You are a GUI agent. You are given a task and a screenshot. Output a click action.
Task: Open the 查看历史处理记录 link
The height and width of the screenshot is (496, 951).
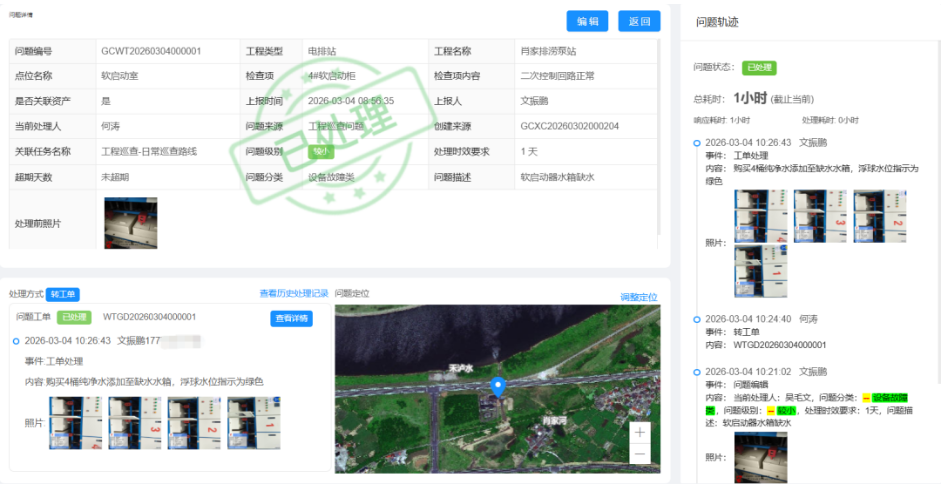pyautogui.click(x=293, y=294)
